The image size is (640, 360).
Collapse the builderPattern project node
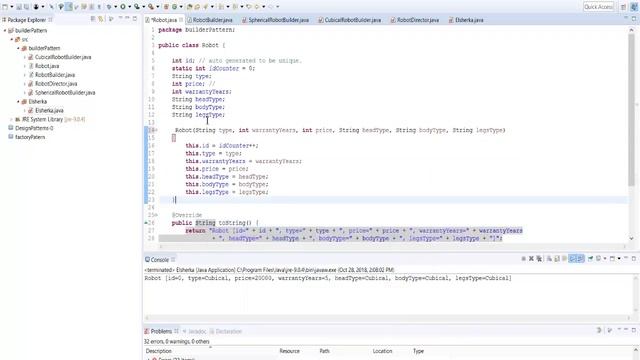5,31
